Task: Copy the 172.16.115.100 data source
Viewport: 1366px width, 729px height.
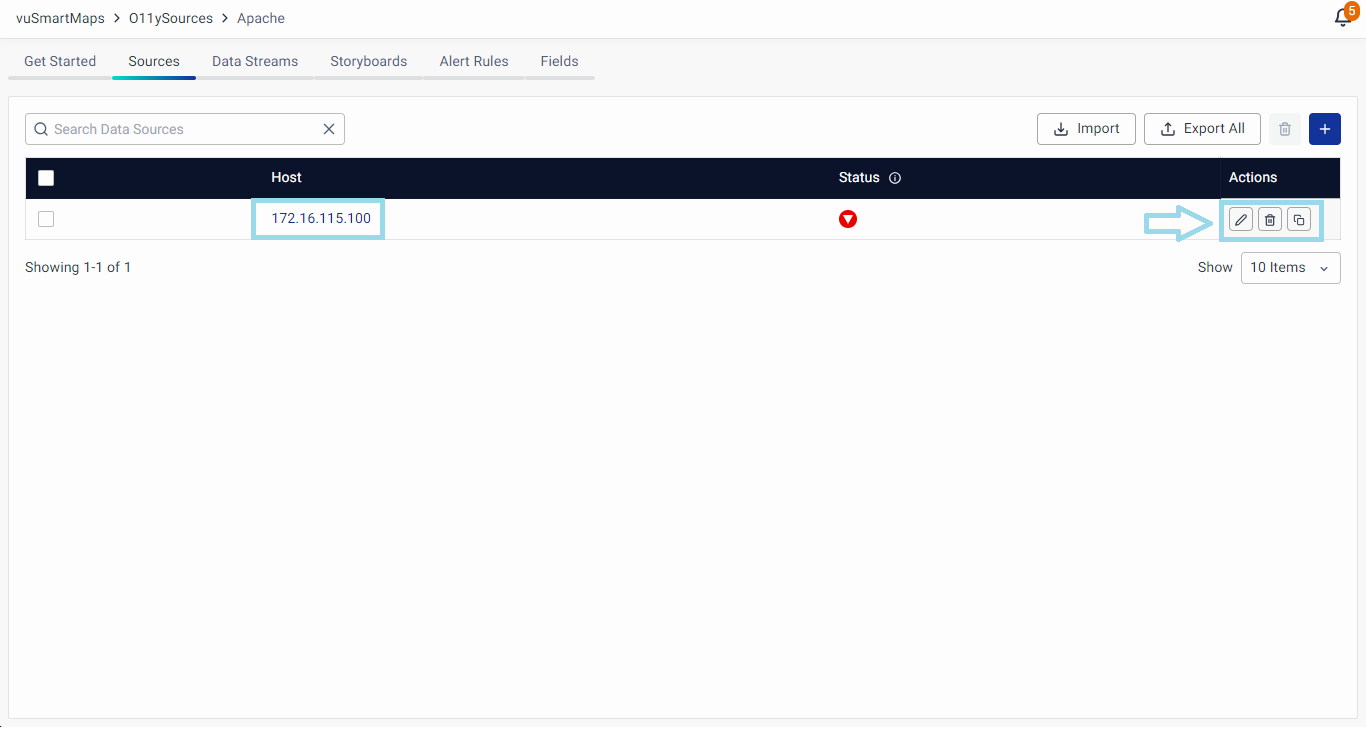Action: [1298, 220]
